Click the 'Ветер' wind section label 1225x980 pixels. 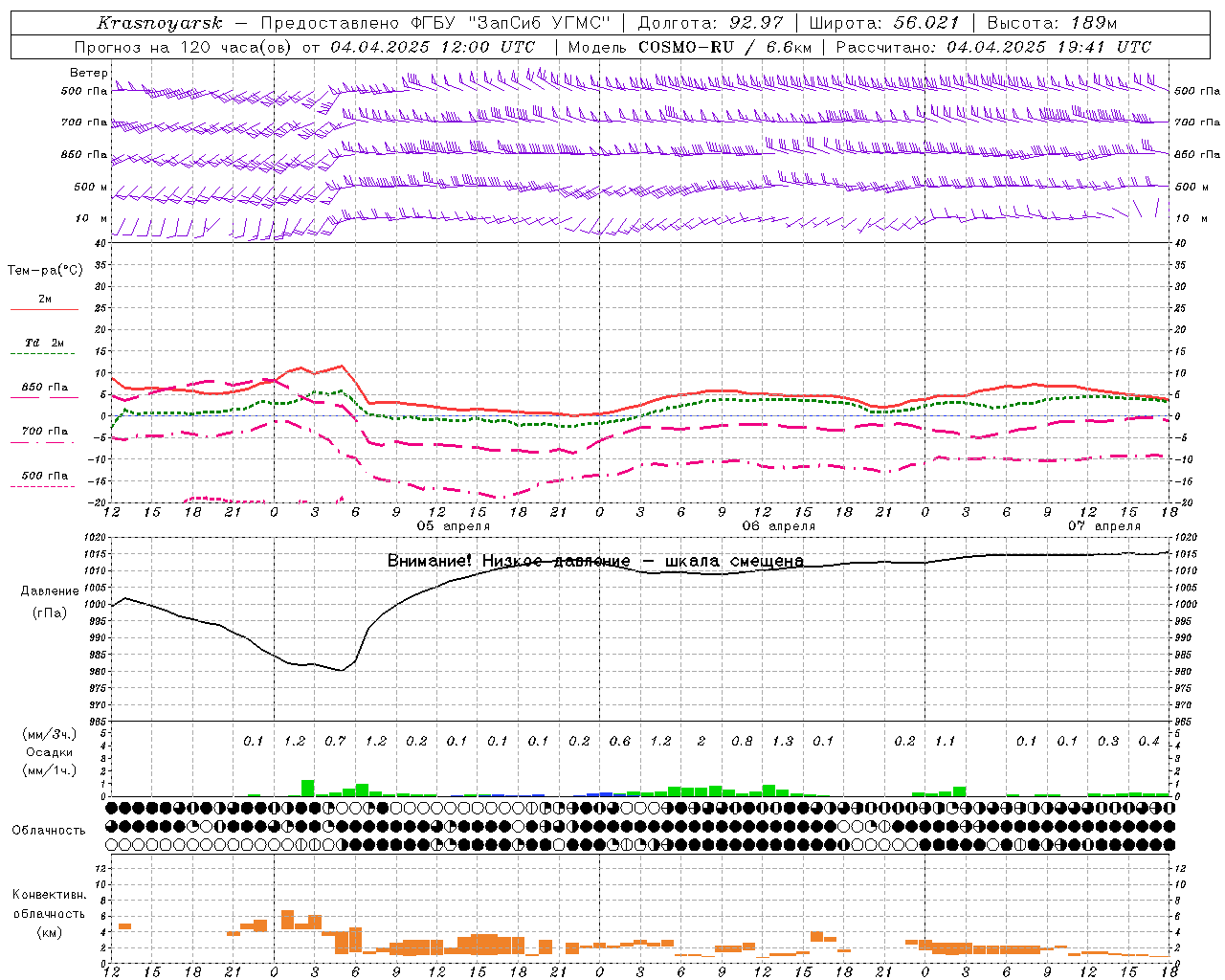tap(88, 73)
